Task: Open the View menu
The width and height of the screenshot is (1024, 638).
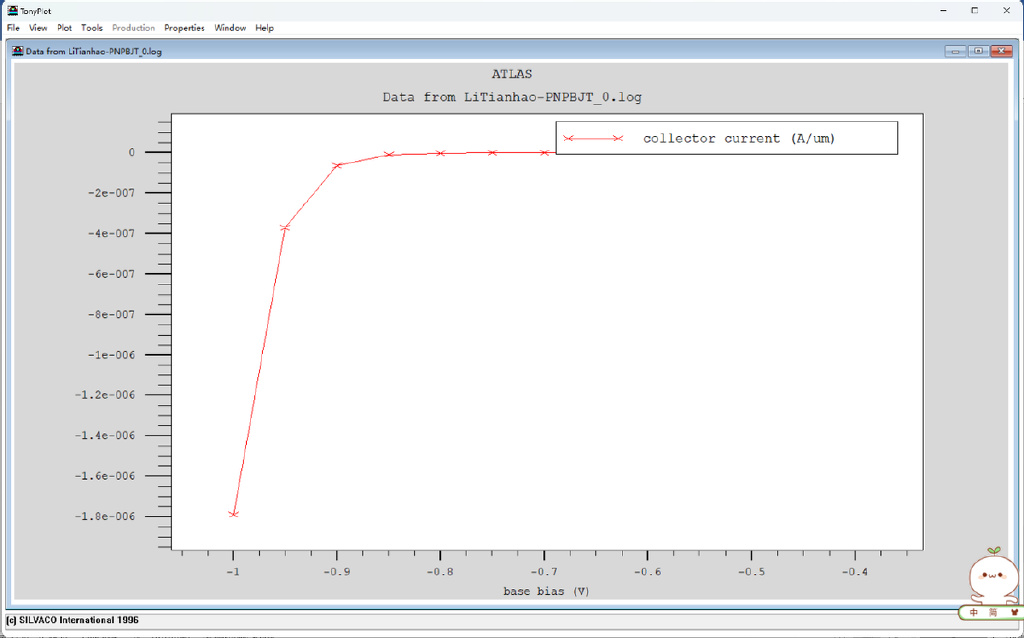Action: tap(38, 28)
